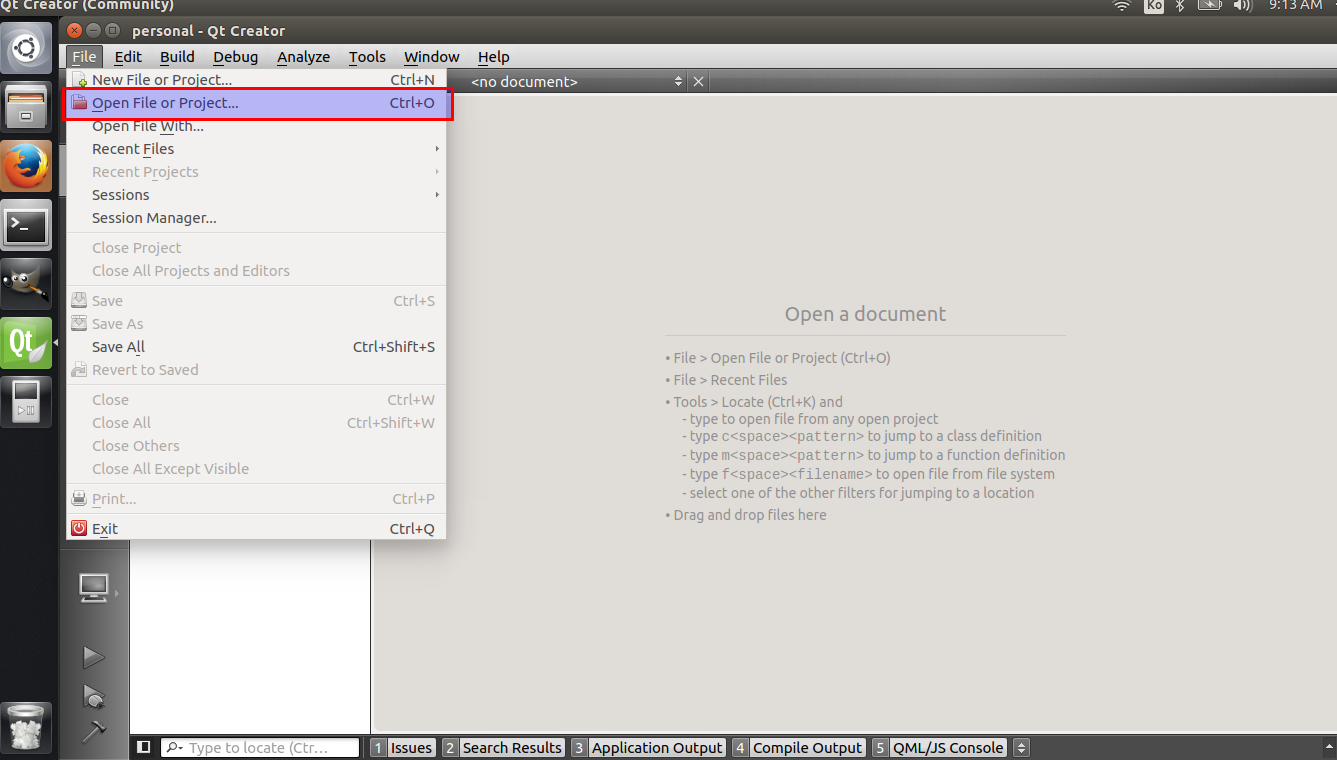Viewport: 1337px width, 760px height.
Task: Open Session Manager...
Action: pyautogui.click(x=255, y=218)
